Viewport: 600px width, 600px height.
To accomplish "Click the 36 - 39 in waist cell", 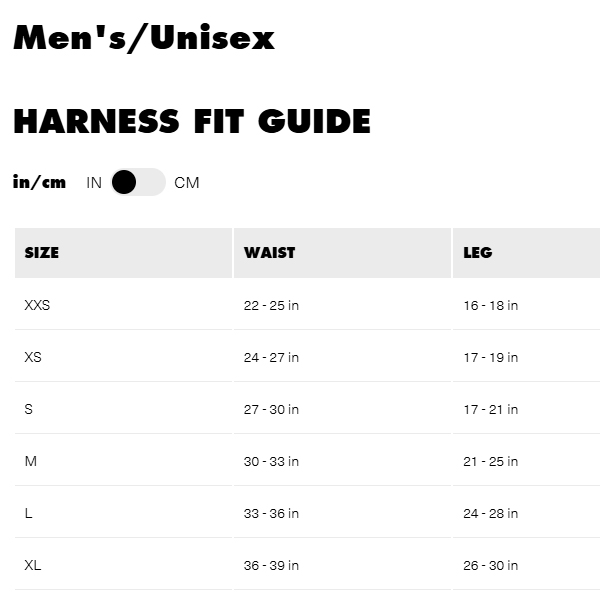I will pos(271,565).
